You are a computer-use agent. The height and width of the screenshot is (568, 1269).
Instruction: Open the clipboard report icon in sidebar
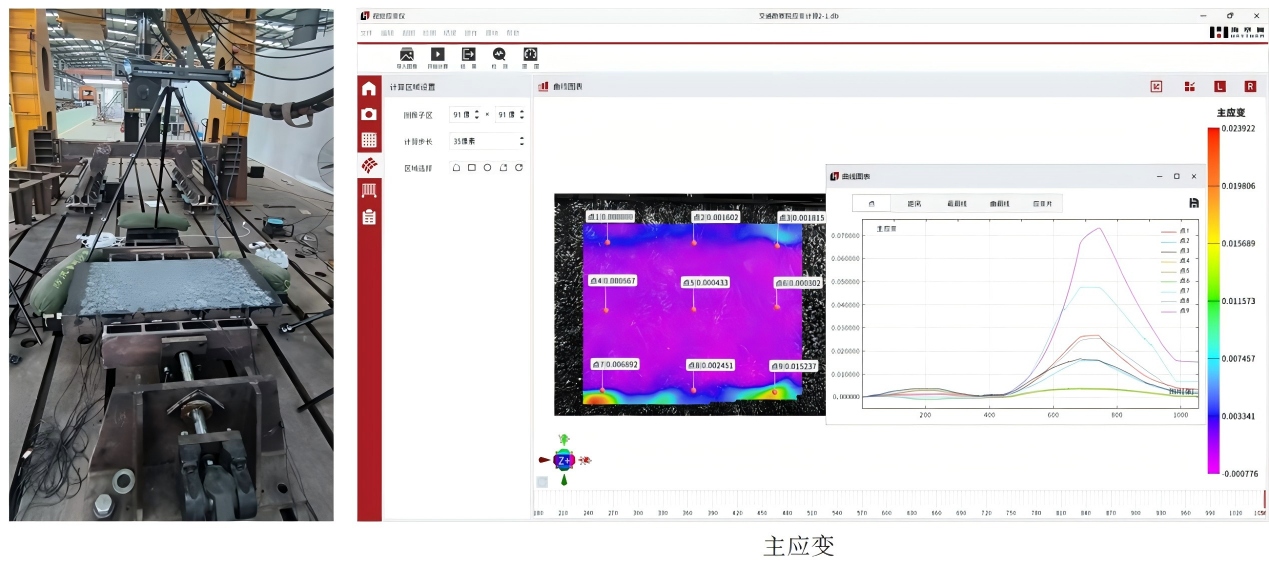pos(369,216)
